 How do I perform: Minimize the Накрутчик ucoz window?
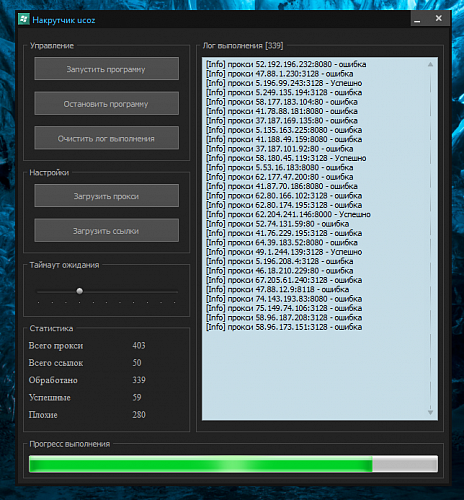(x=417, y=19)
